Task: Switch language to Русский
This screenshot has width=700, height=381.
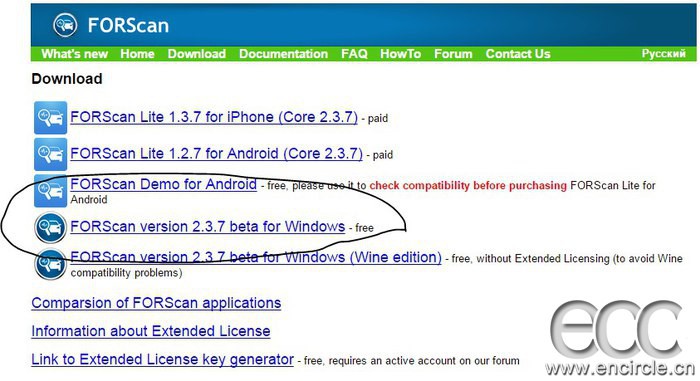Action: 663,54
